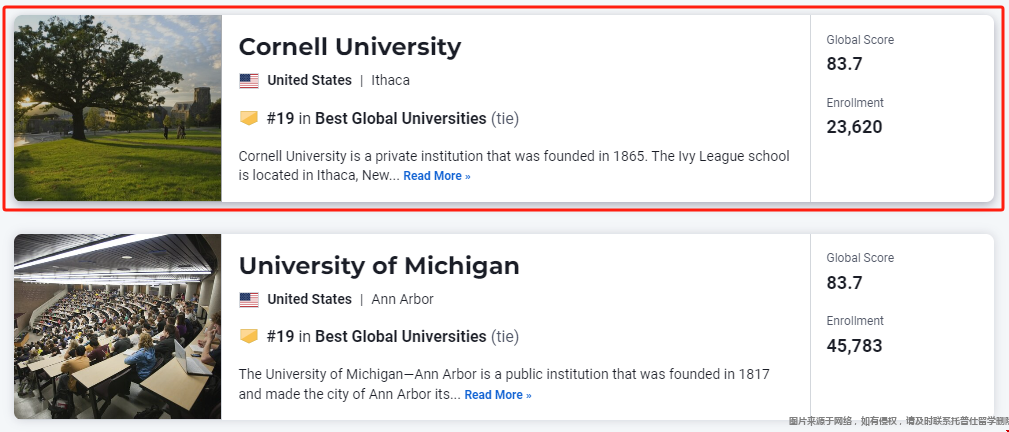Click the Cornell Enrollment 23,620 value
Screen dimensions: 1009x432
click(x=855, y=127)
